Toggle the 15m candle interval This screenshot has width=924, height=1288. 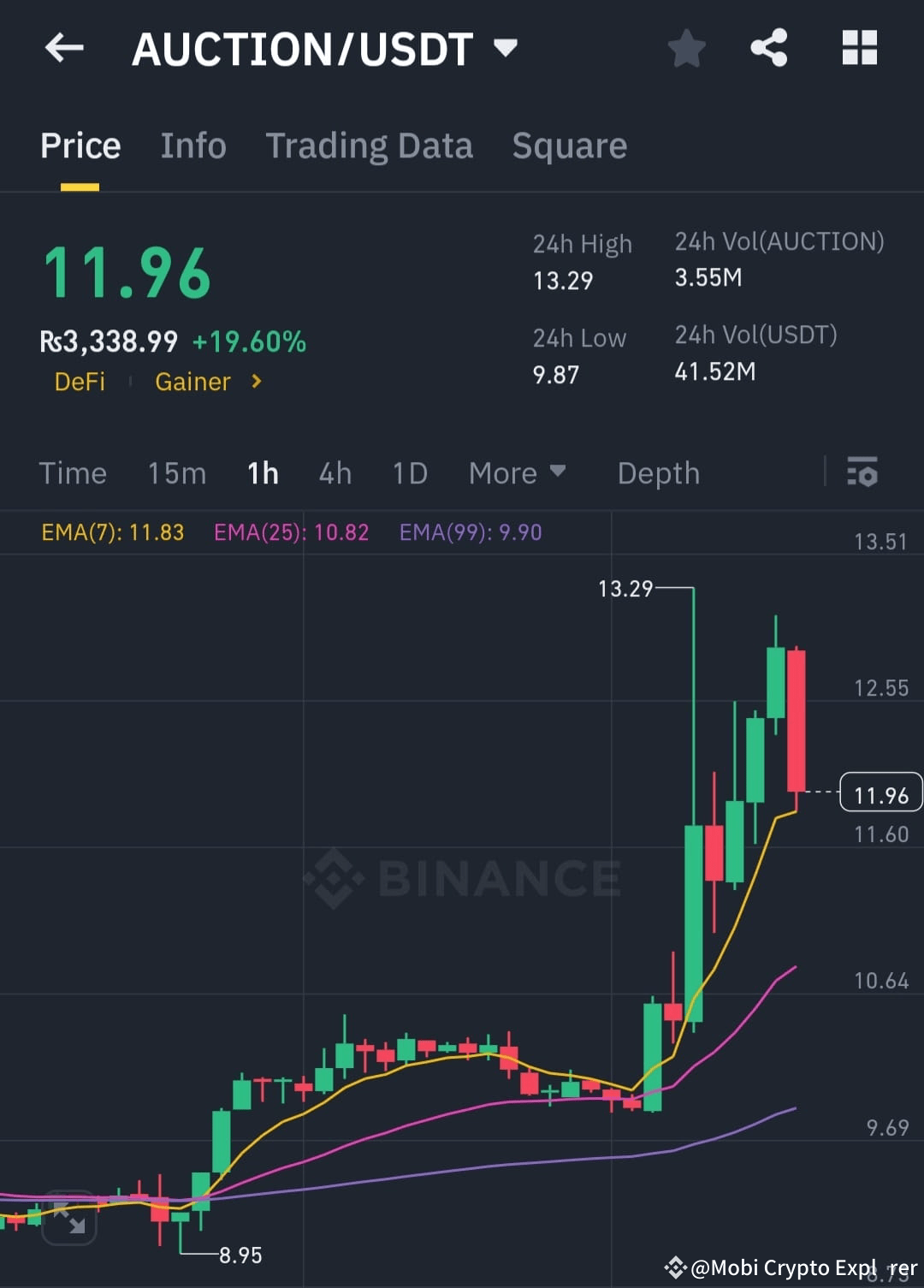pyautogui.click(x=176, y=473)
